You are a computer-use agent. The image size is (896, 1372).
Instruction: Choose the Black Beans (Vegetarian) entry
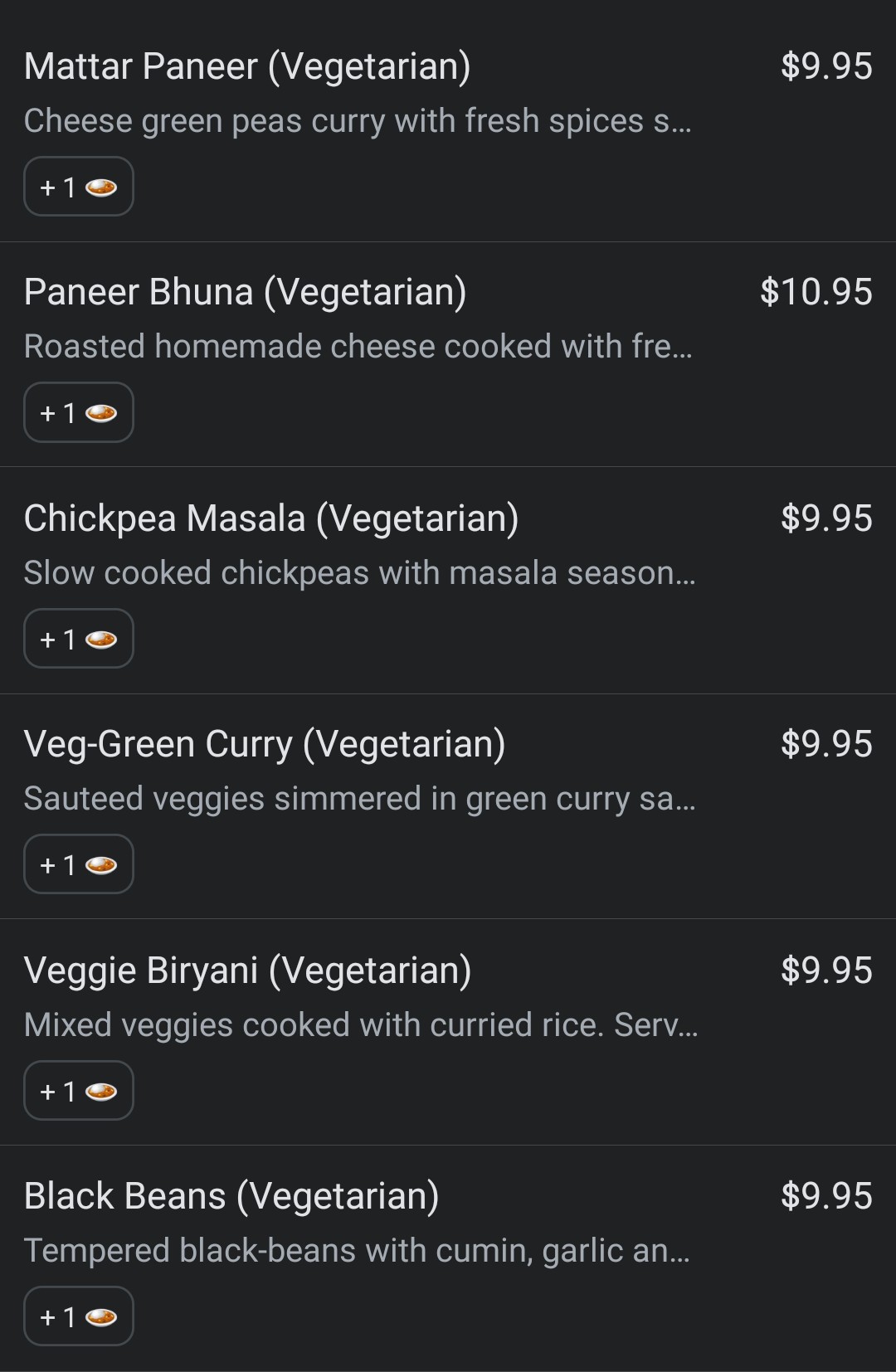click(x=231, y=1196)
